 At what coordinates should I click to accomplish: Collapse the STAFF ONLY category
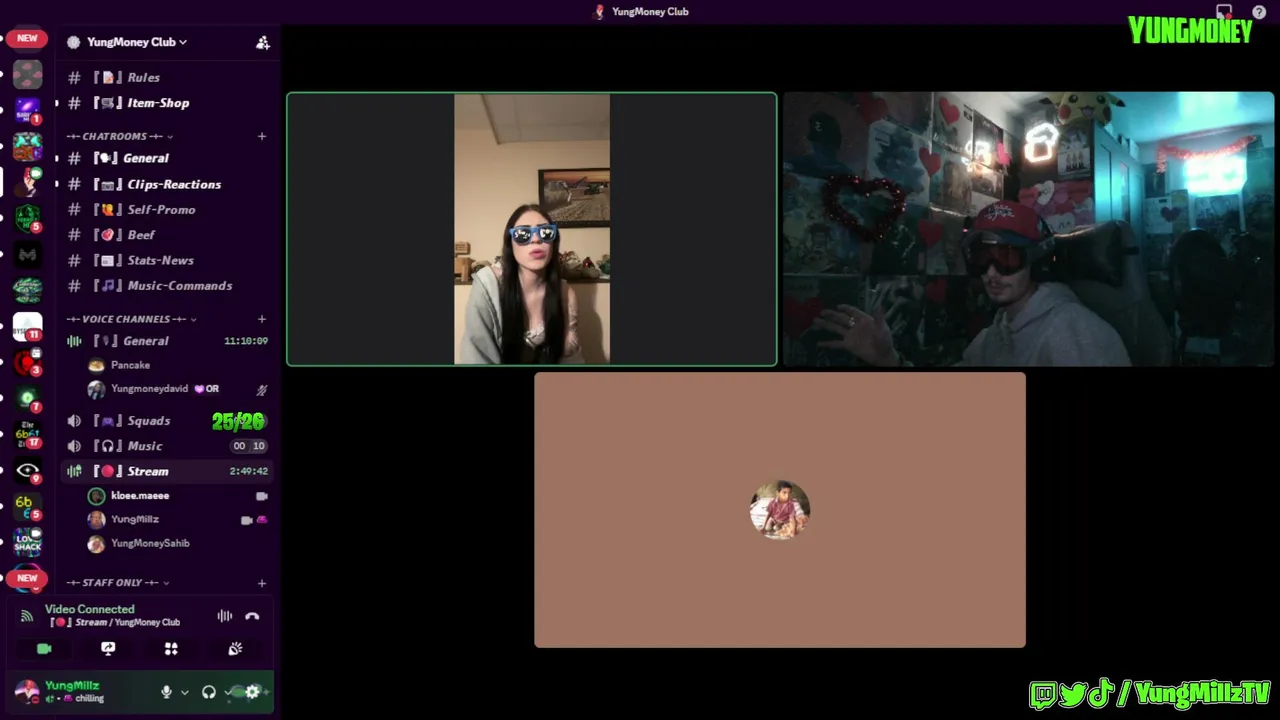coord(117,583)
